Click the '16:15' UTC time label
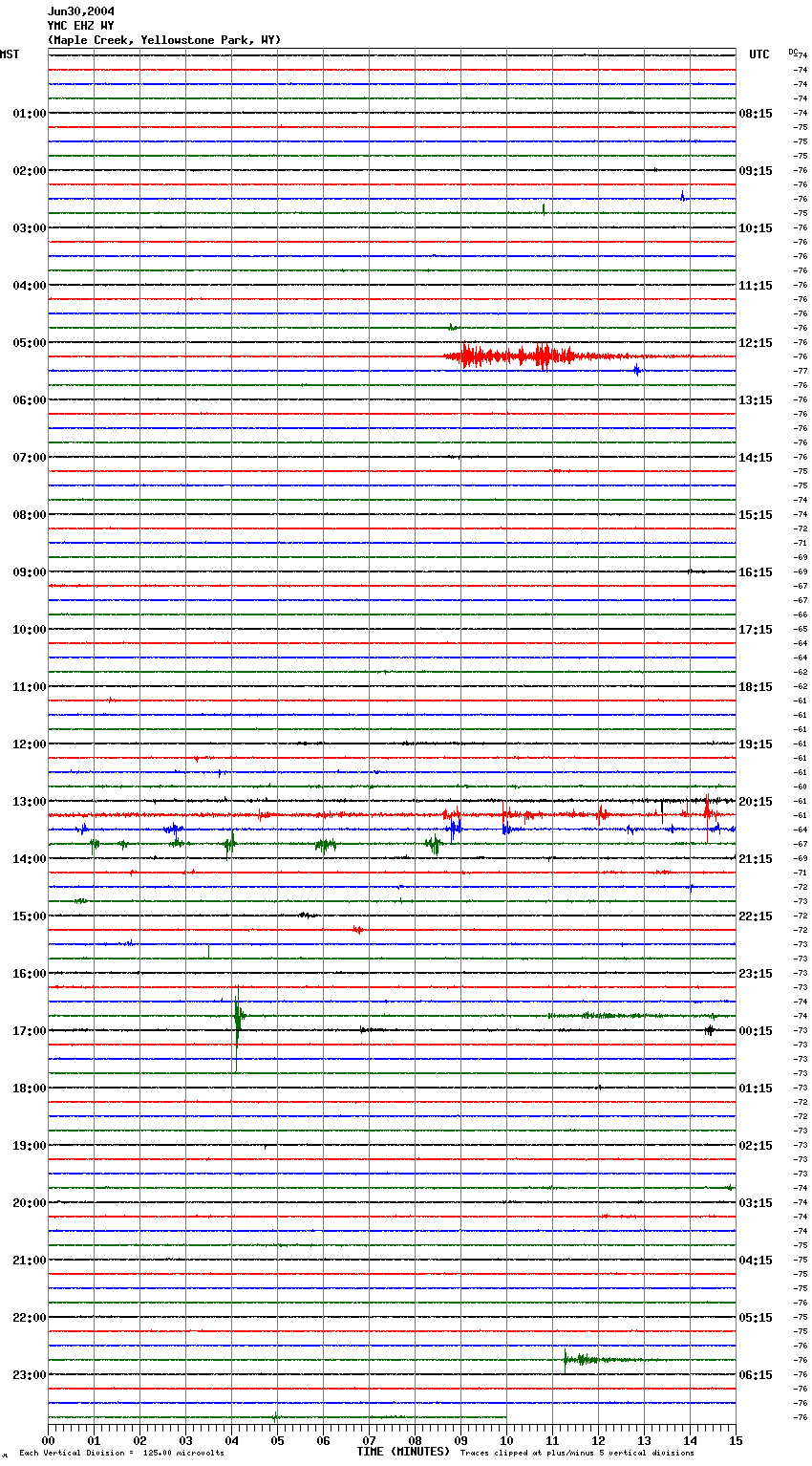812x1466 pixels. [x=756, y=572]
